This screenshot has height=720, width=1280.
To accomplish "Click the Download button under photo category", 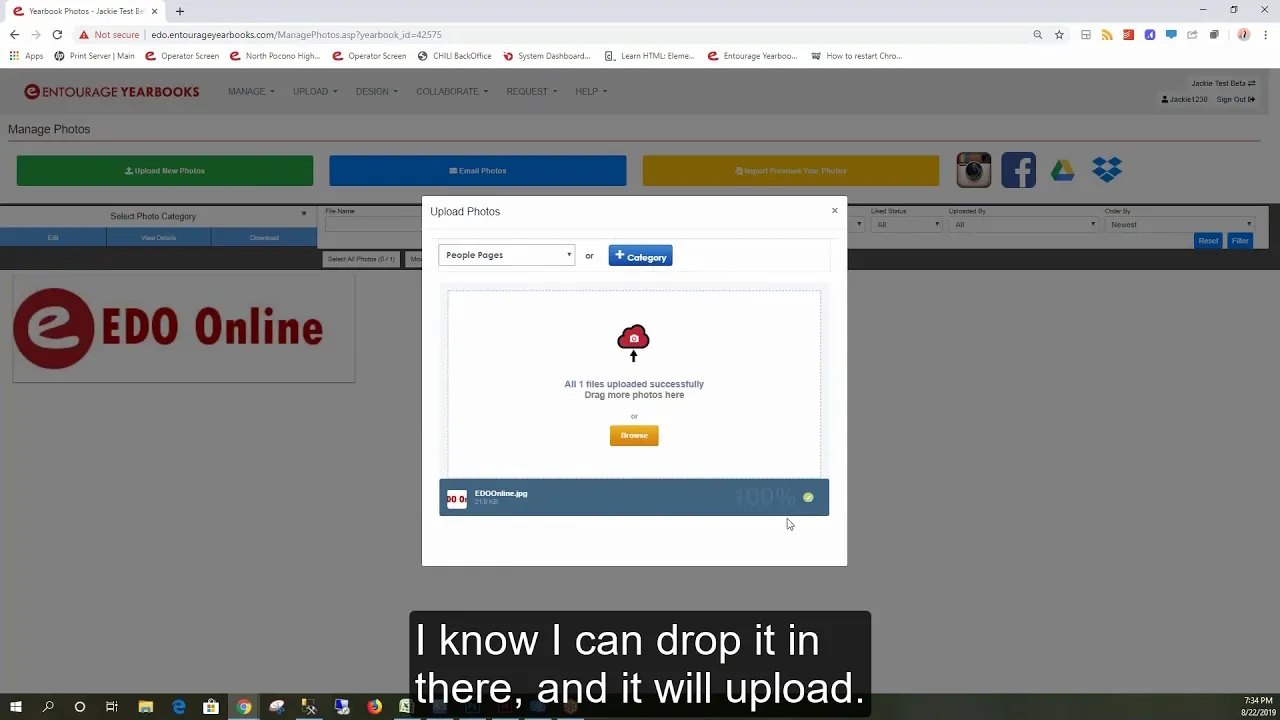I will click(264, 238).
